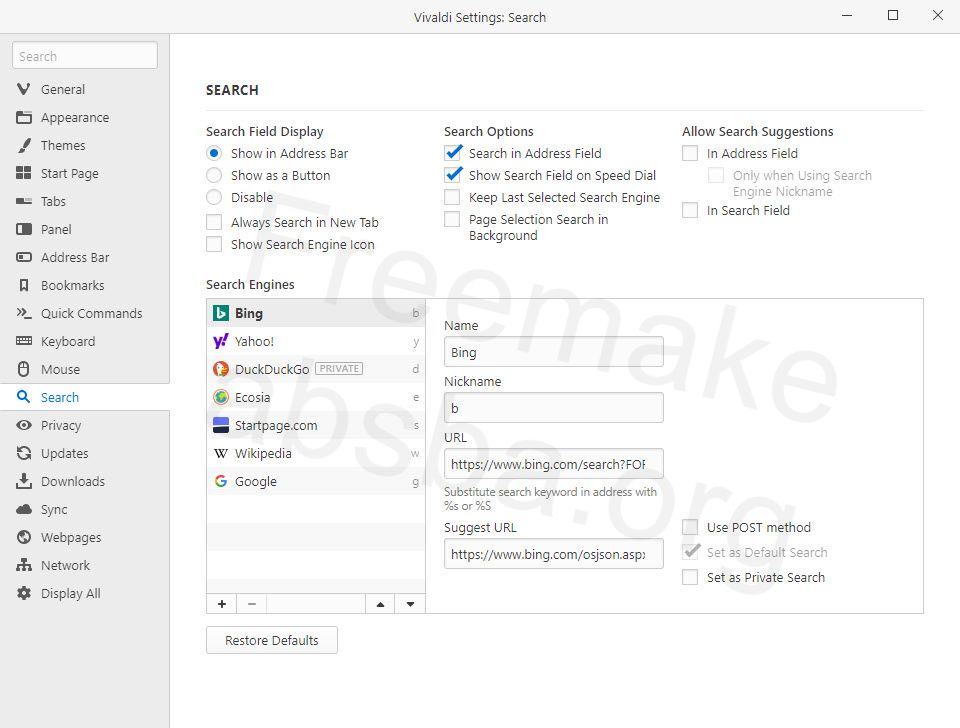The height and width of the screenshot is (728, 960).
Task: Click the Ecosia logo icon
Action: (220, 397)
